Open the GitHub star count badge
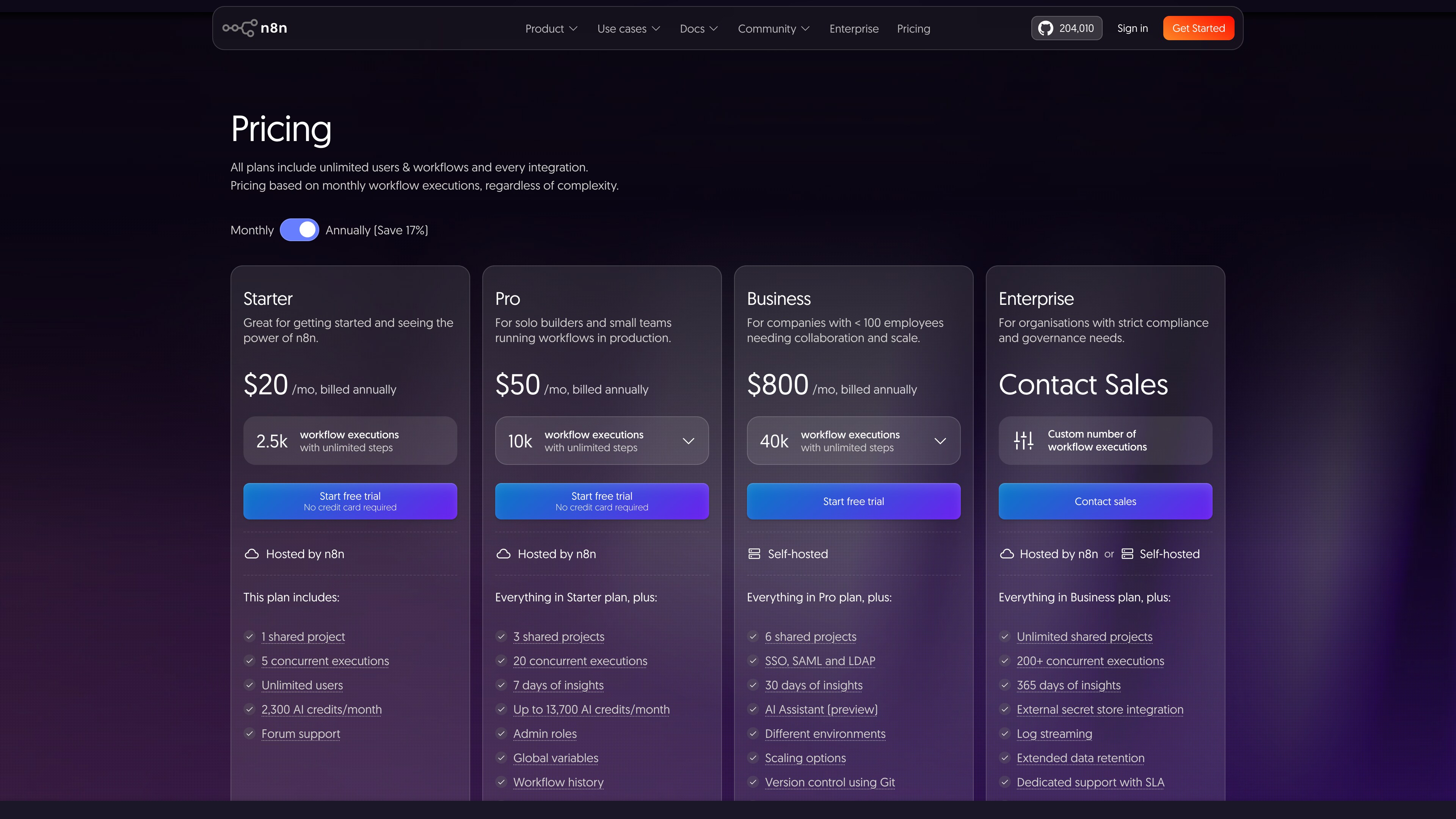Screen dimensions: 1456x819 1066,28
